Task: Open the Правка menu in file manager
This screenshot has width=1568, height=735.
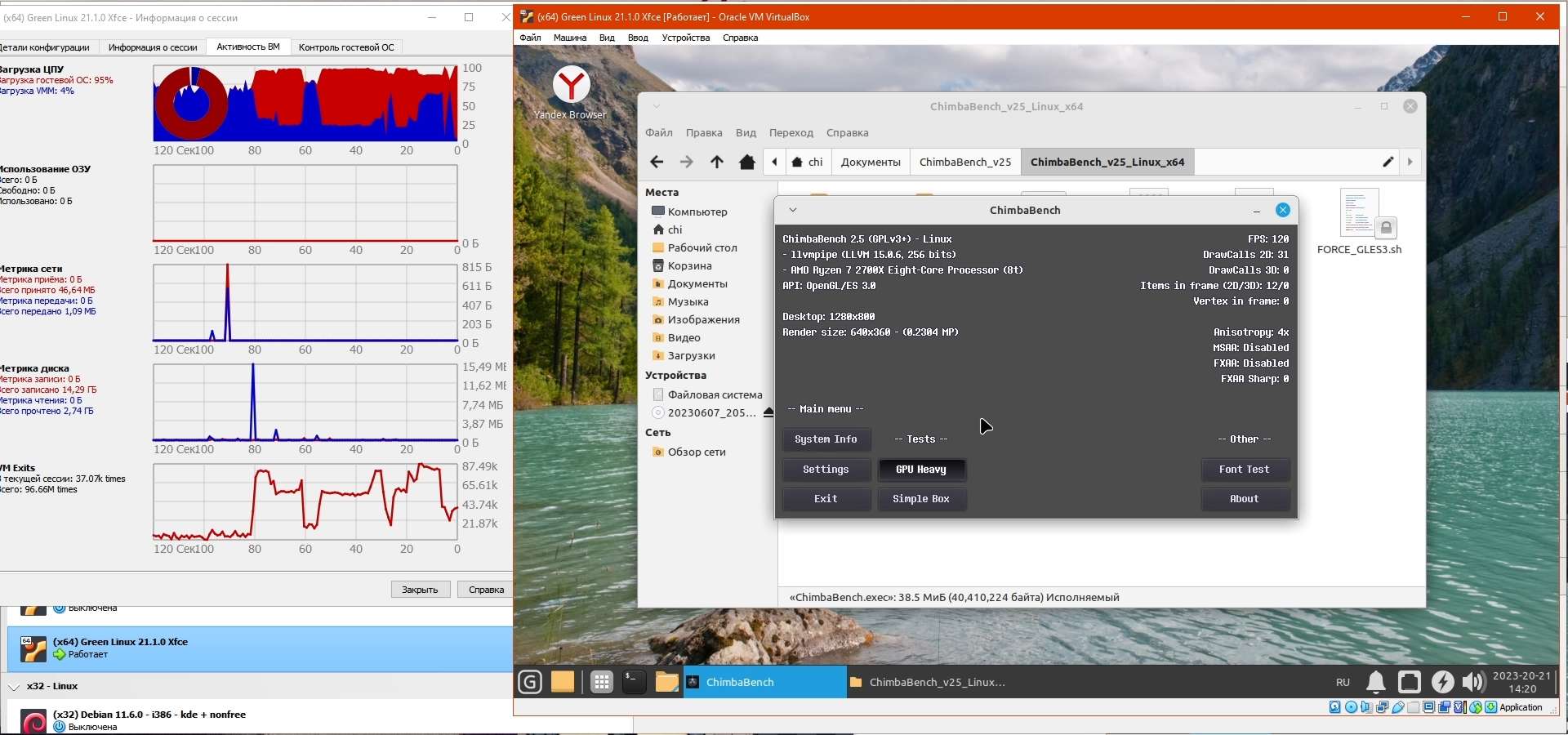Action: [x=704, y=132]
